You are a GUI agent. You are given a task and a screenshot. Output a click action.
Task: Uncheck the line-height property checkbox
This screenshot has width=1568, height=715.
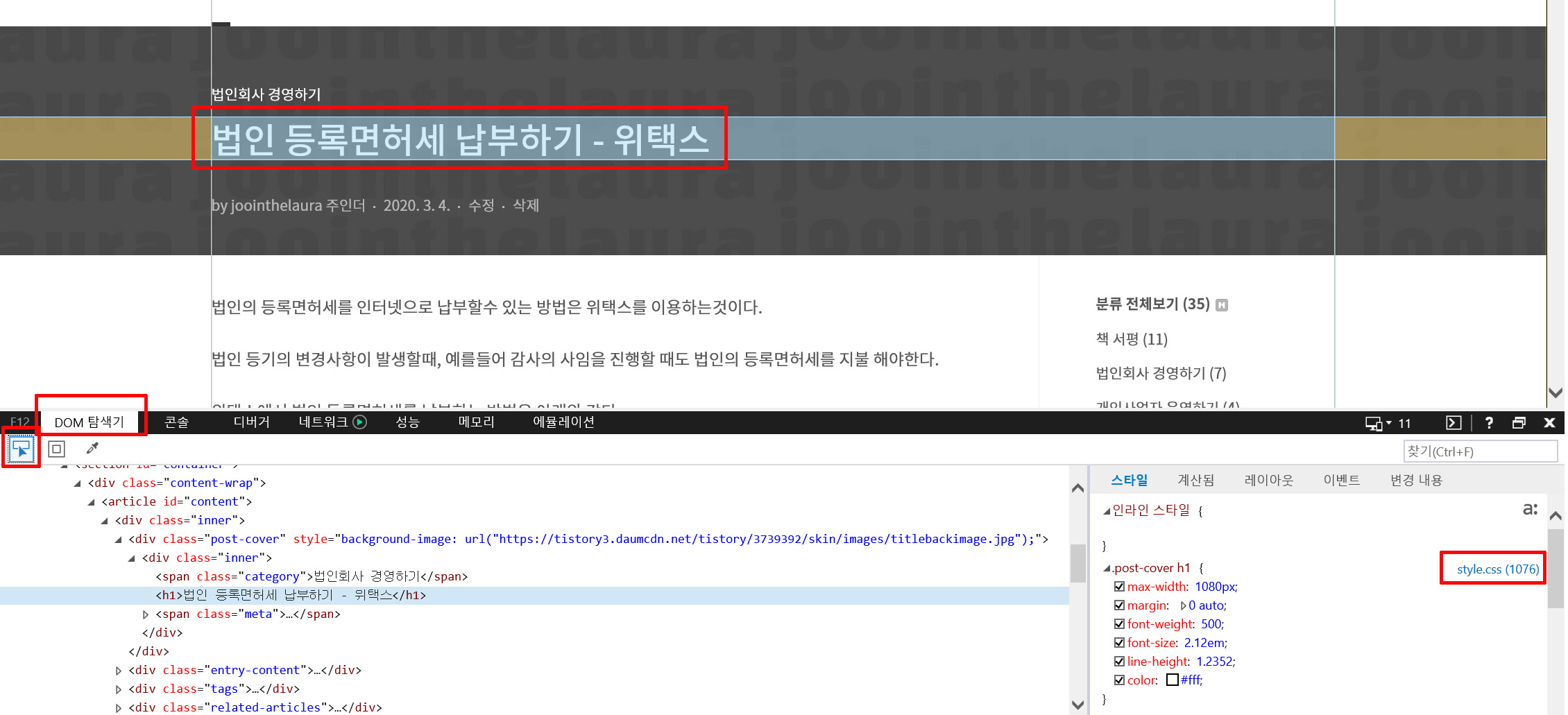tap(1119, 662)
